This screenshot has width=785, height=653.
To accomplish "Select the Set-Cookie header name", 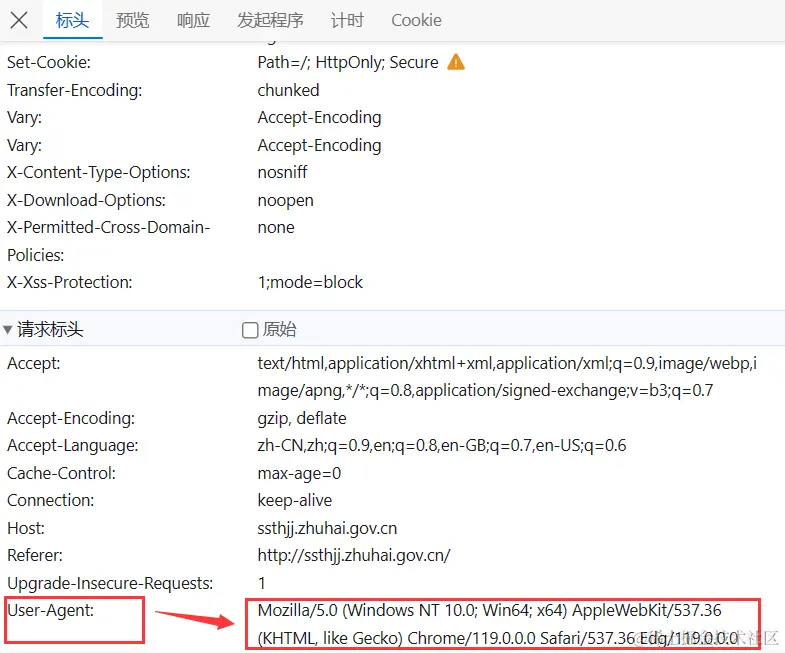I will tap(49, 62).
